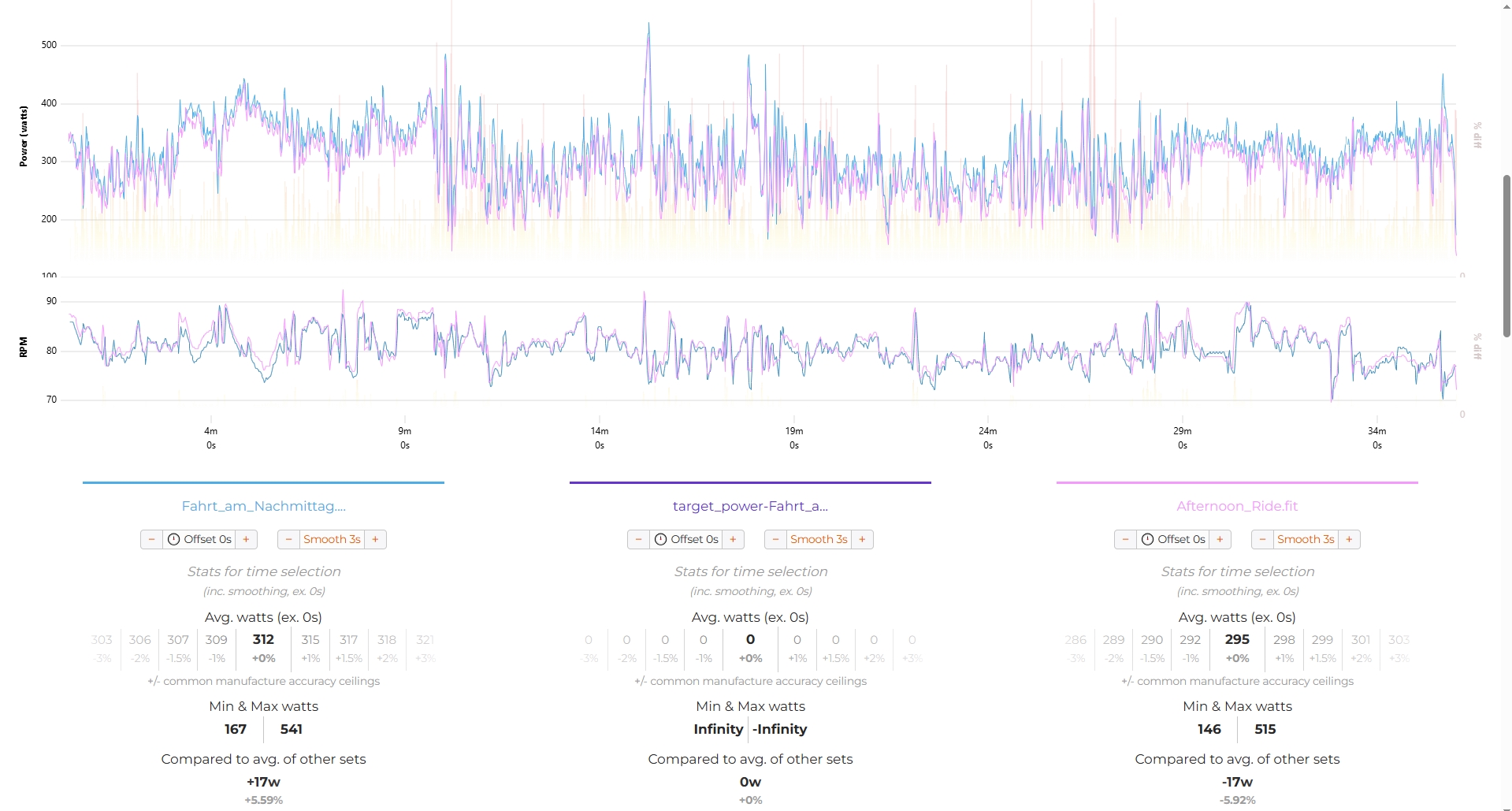The width and height of the screenshot is (1512, 811).
Task: Increase offset for Fahrt_am_Nachmittag set
Action: point(246,539)
